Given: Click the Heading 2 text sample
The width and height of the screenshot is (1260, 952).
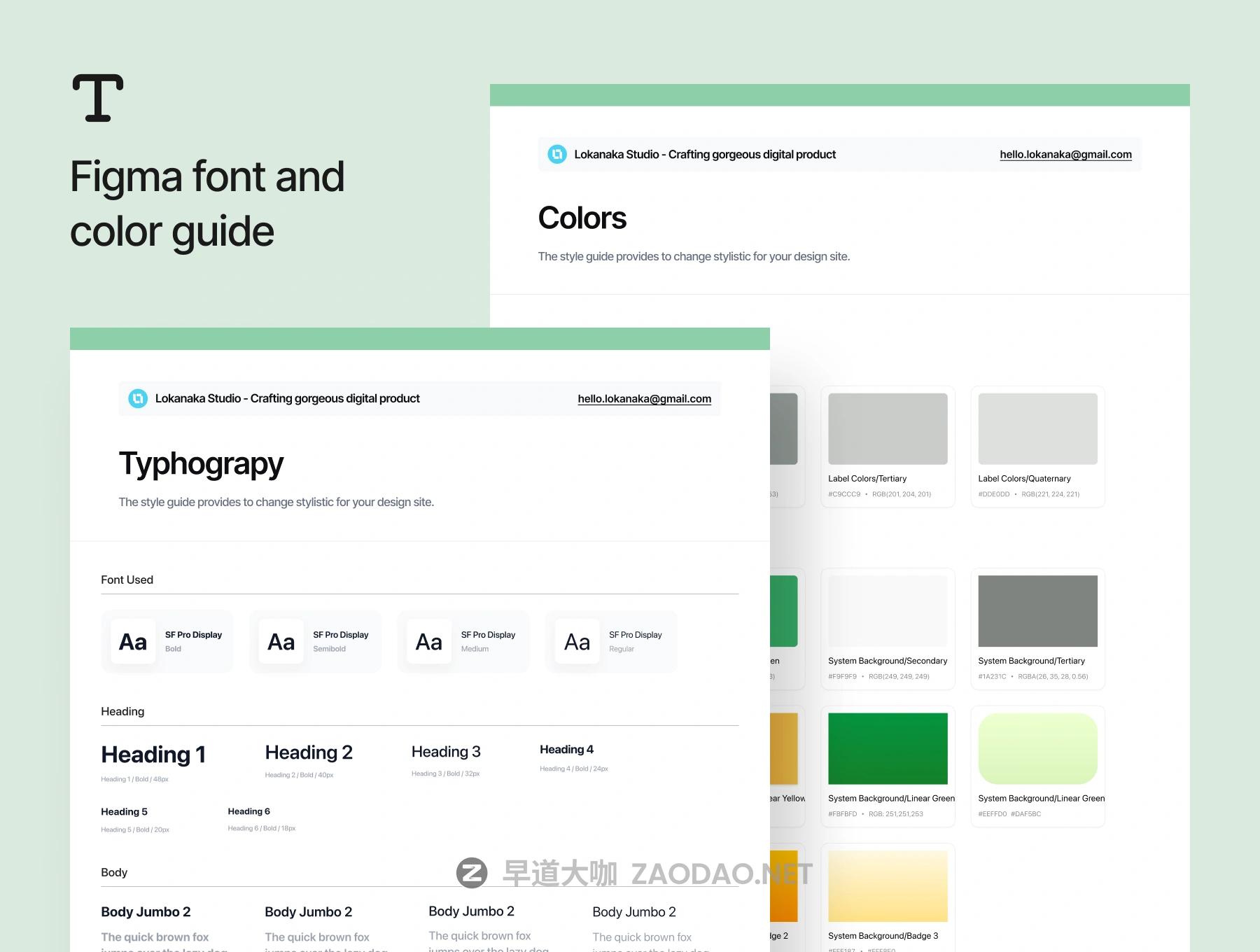Looking at the screenshot, I should (x=309, y=752).
